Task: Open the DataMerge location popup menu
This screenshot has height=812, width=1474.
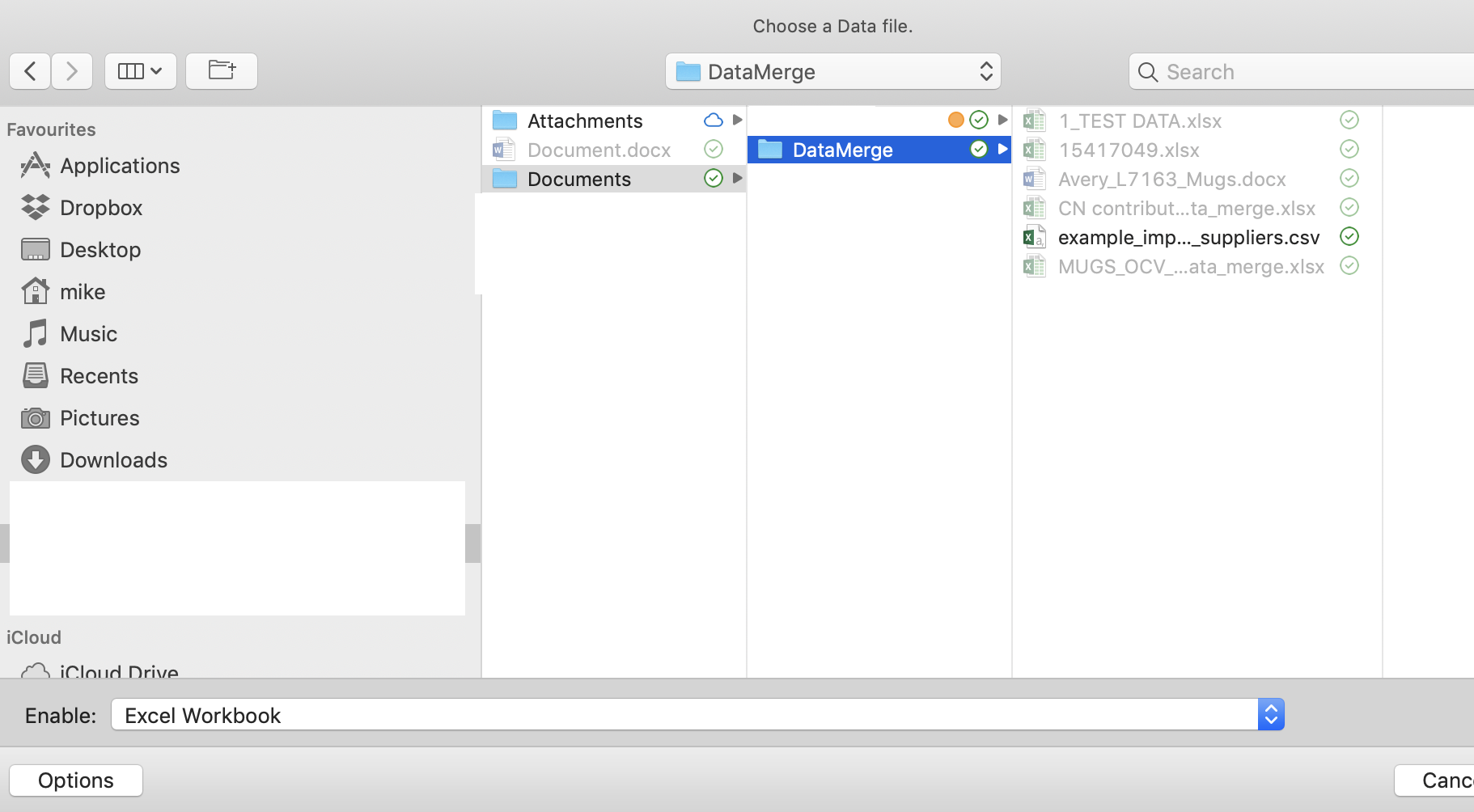Action: click(833, 71)
